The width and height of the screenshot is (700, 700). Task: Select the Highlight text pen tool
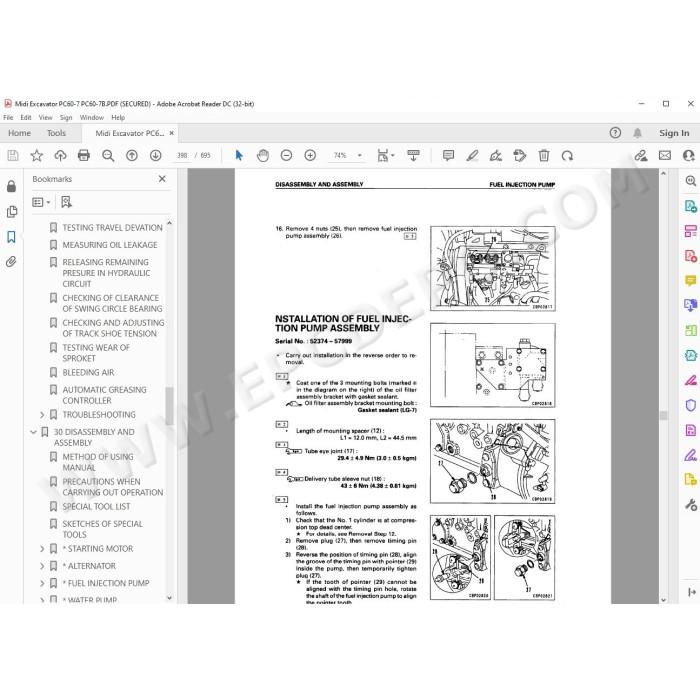tap(472, 155)
